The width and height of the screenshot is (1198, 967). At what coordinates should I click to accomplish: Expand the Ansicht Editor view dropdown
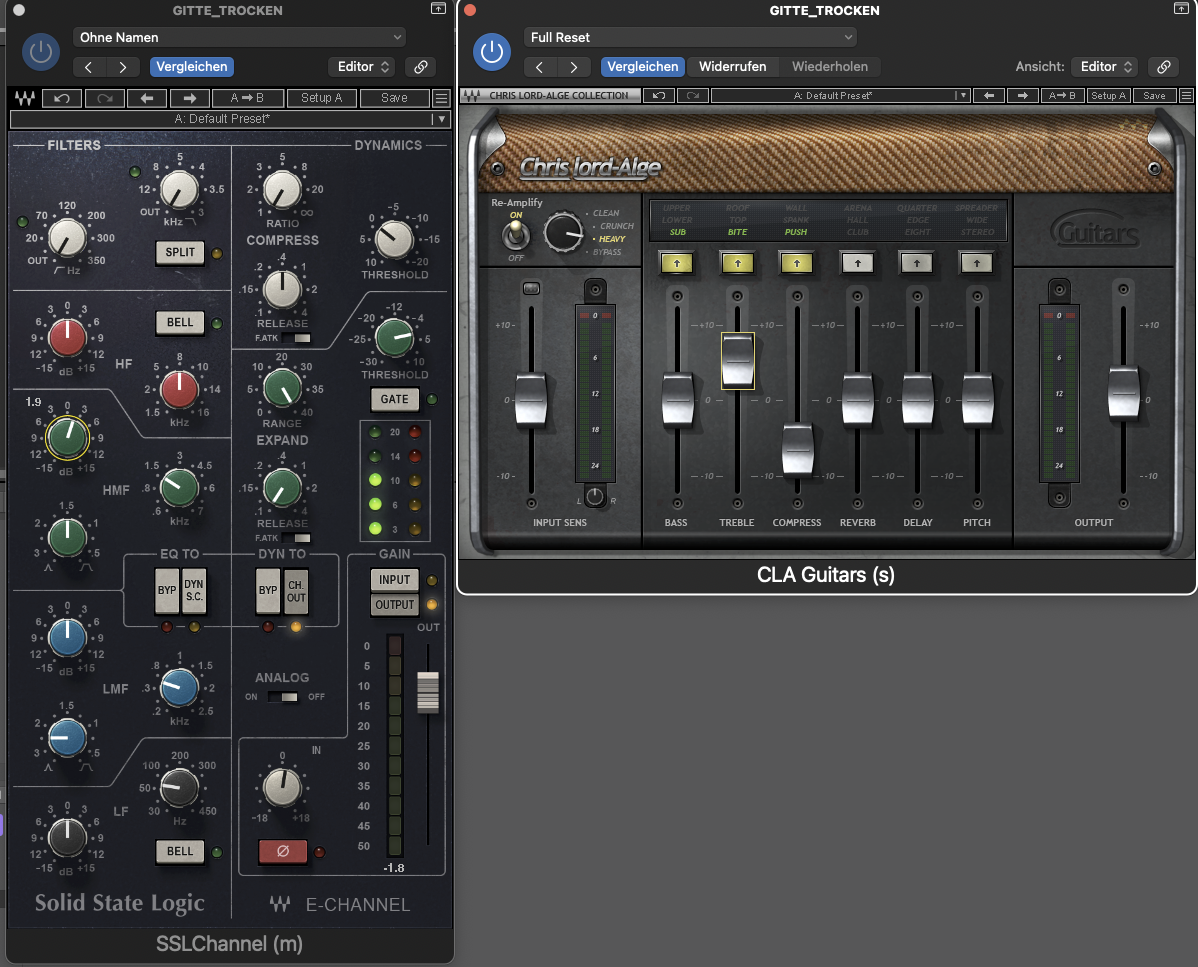point(1103,67)
